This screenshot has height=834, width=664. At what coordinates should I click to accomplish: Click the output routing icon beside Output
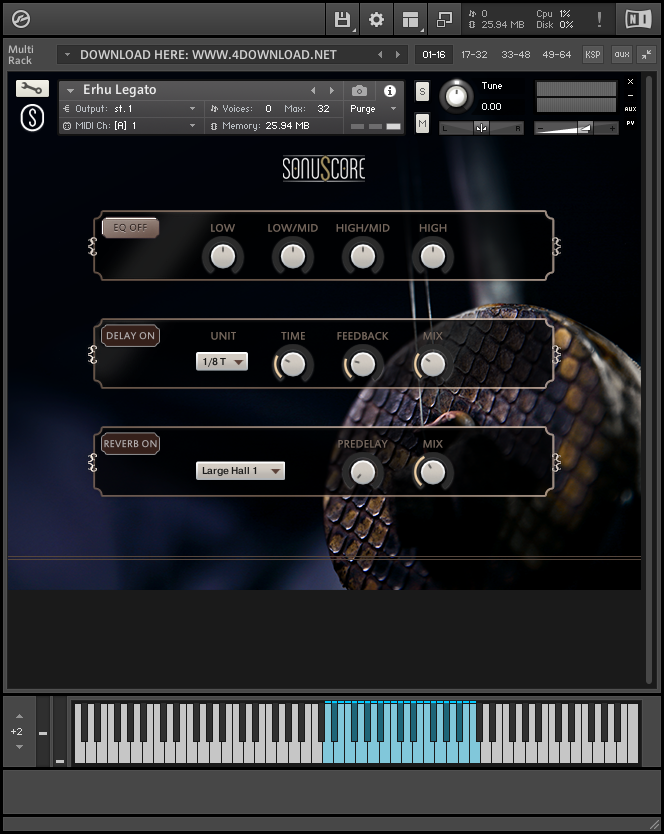pos(67,109)
